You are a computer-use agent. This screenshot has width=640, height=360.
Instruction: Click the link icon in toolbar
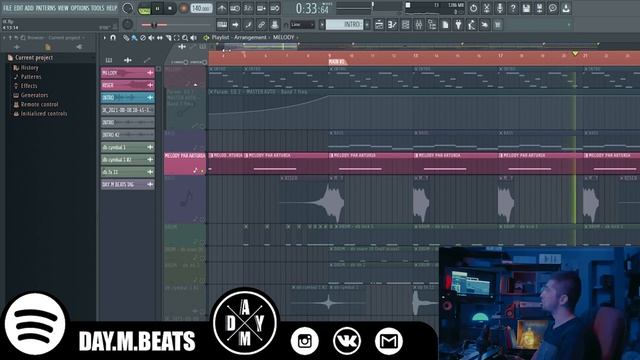261,25
